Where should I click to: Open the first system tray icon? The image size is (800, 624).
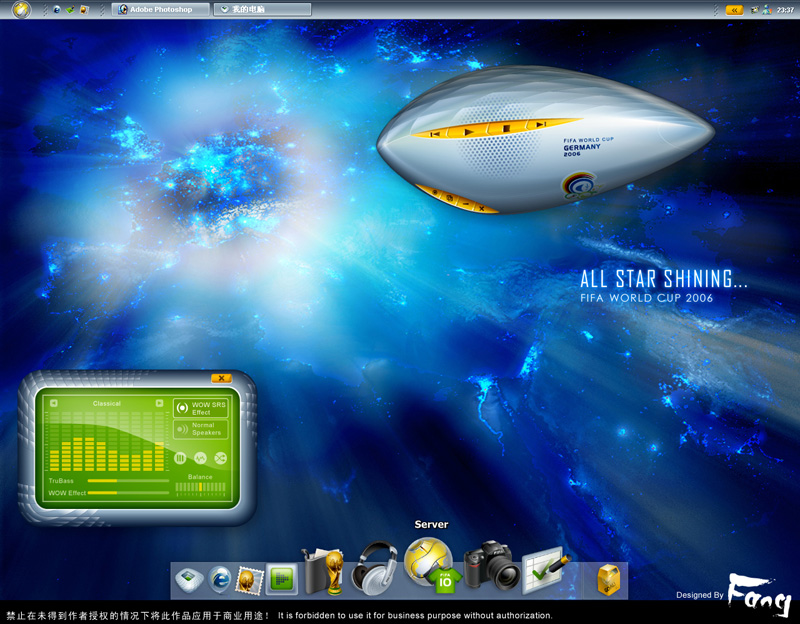(x=755, y=10)
